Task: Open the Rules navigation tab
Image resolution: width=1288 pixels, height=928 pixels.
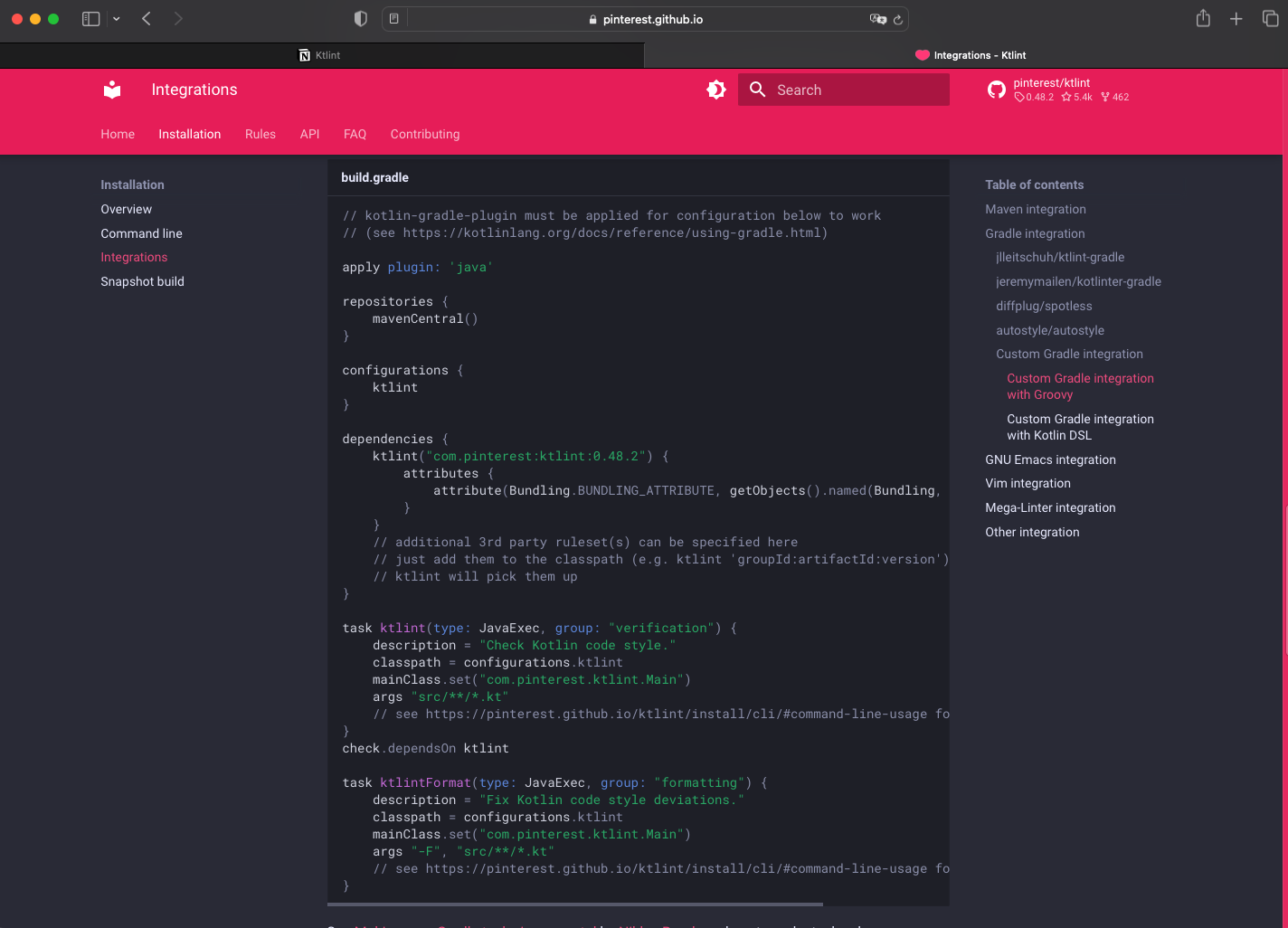Action: (x=260, y=134)
